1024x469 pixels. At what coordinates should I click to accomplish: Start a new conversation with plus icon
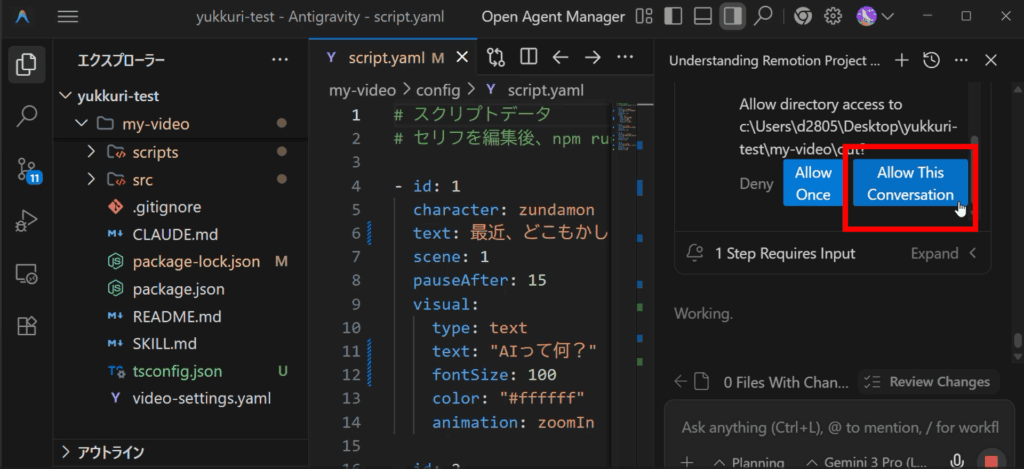(901, 61)
